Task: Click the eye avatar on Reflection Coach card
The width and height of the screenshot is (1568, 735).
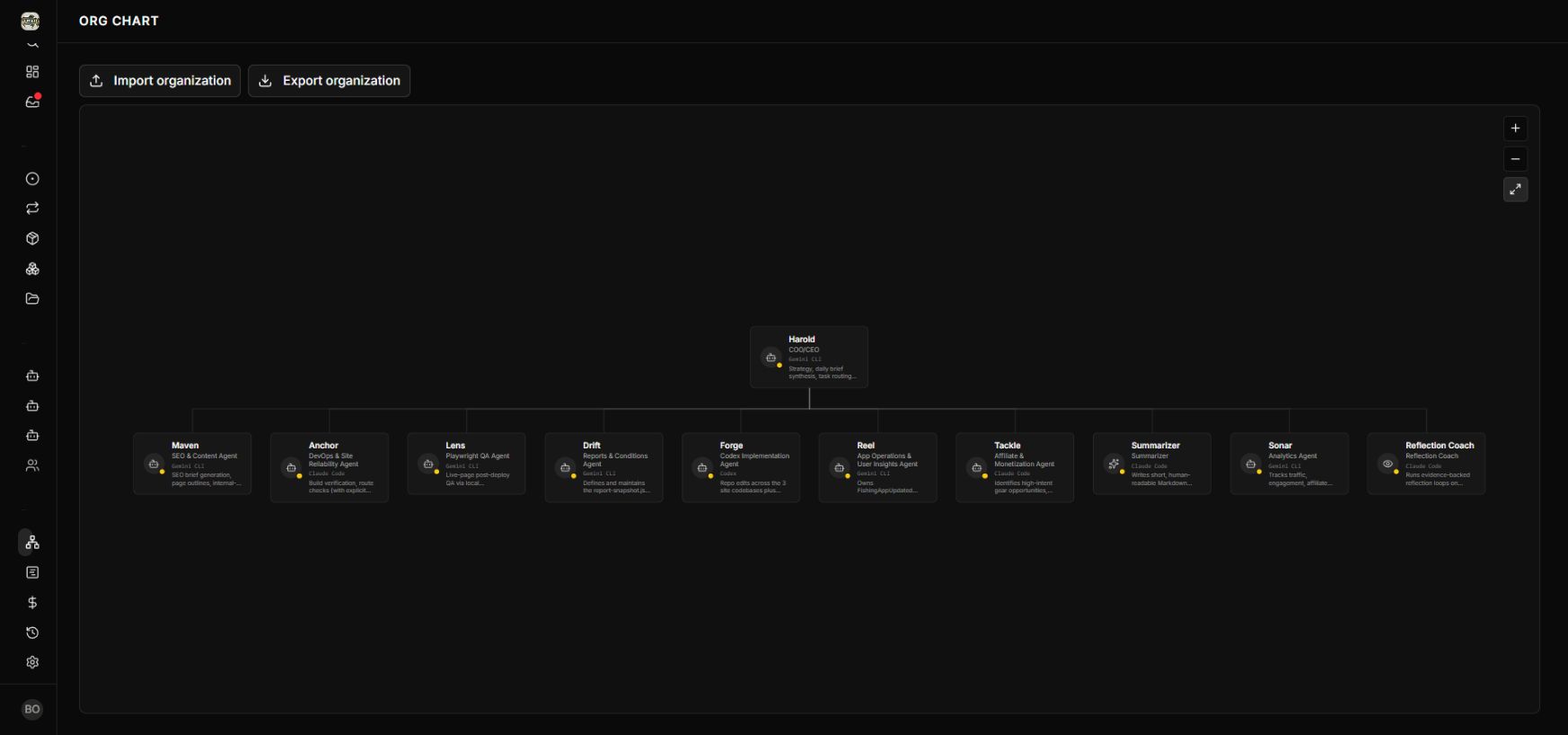Action: point(1387,464)
